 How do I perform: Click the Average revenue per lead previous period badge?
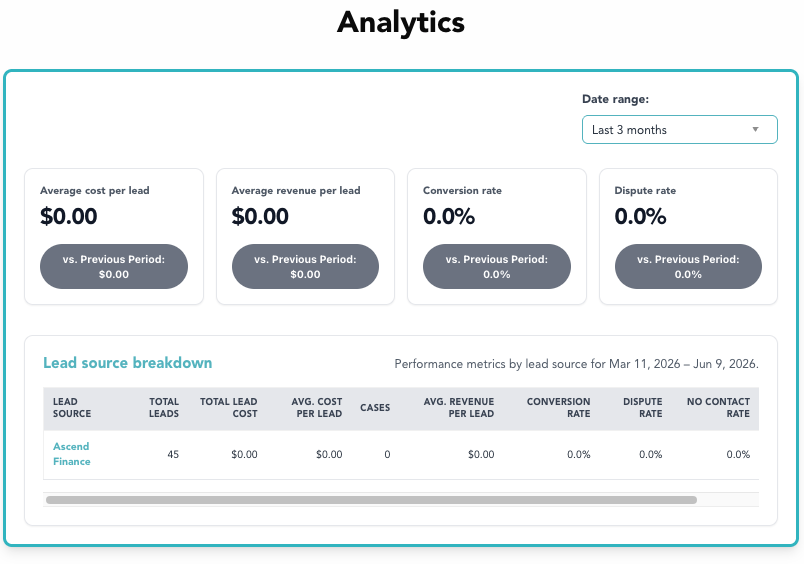306,267
